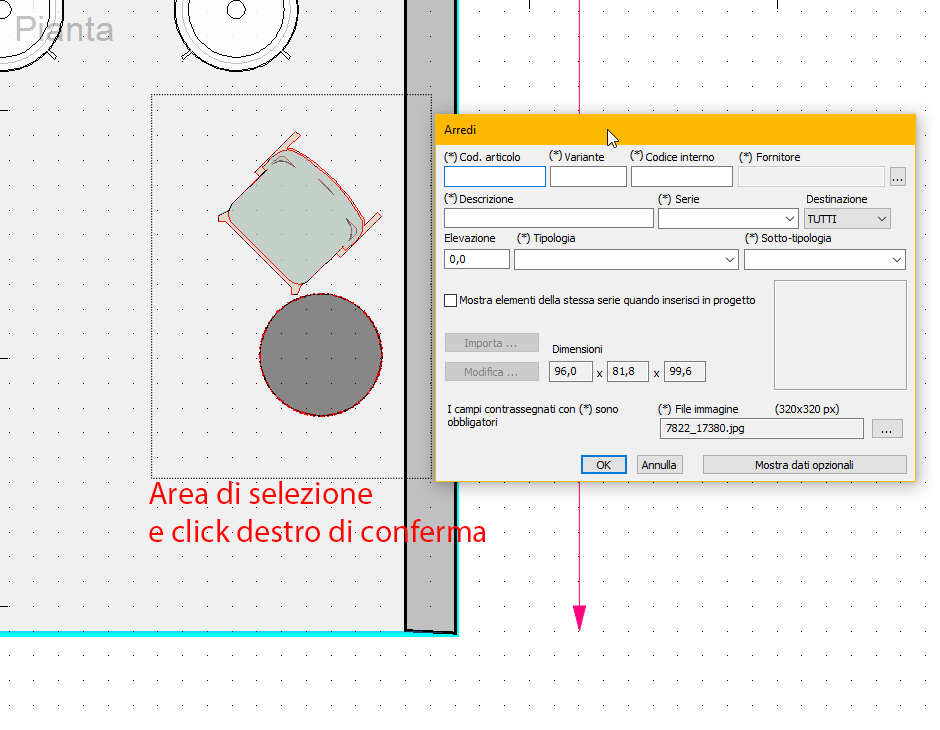Image resolution: width=940 pixels, height=730 pixels.
Task: Browse for image file with ellipsis button
Action: (887, 429)
